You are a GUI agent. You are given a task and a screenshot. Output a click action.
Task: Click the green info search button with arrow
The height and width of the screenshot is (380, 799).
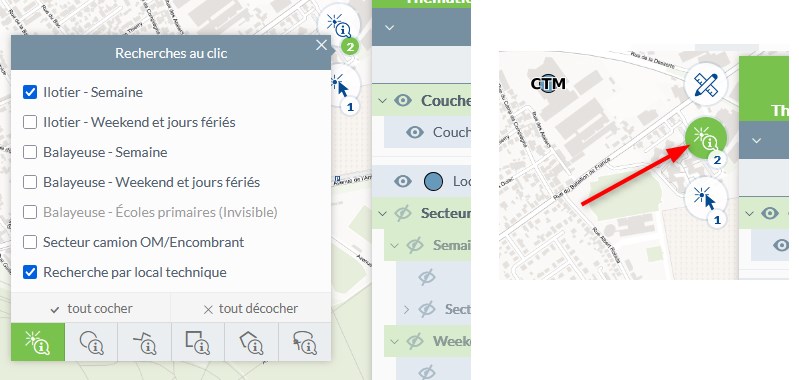point(705,138)
